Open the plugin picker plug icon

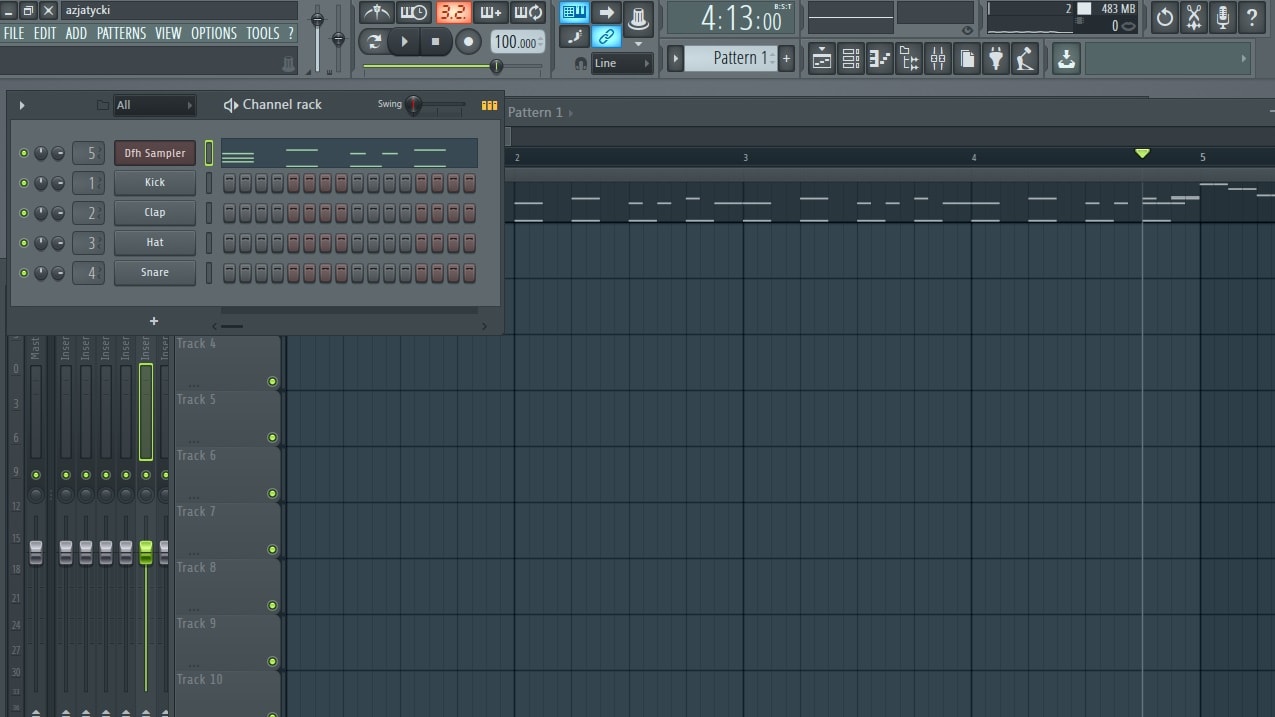point(996,59)
